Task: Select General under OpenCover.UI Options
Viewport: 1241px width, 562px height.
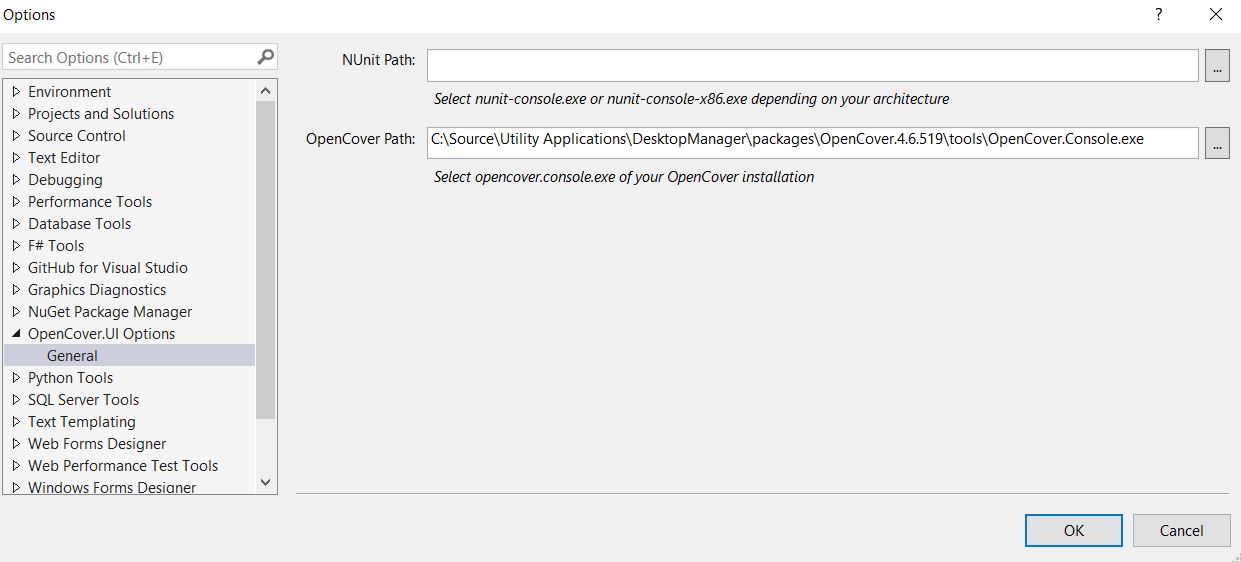Action: (x=72, y=356)
